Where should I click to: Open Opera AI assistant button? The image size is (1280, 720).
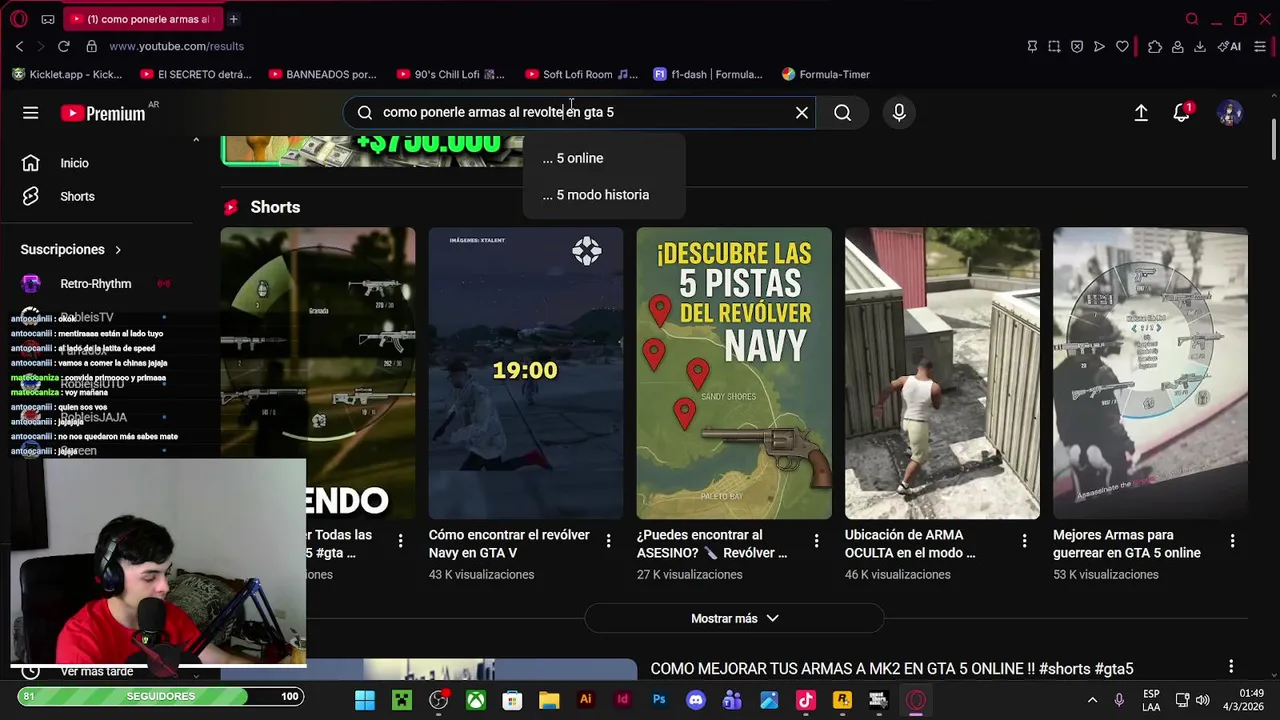[1229, 46]
